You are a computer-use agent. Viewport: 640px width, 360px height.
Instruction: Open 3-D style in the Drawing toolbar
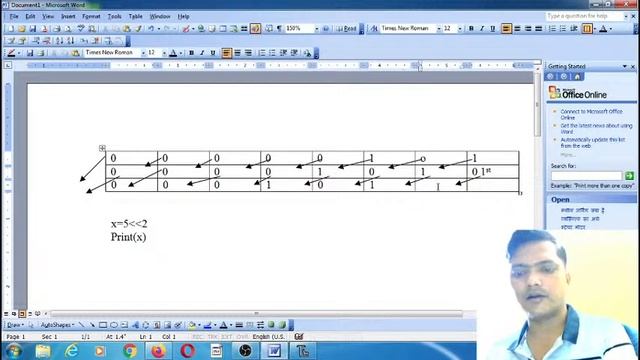pos(282,325)
